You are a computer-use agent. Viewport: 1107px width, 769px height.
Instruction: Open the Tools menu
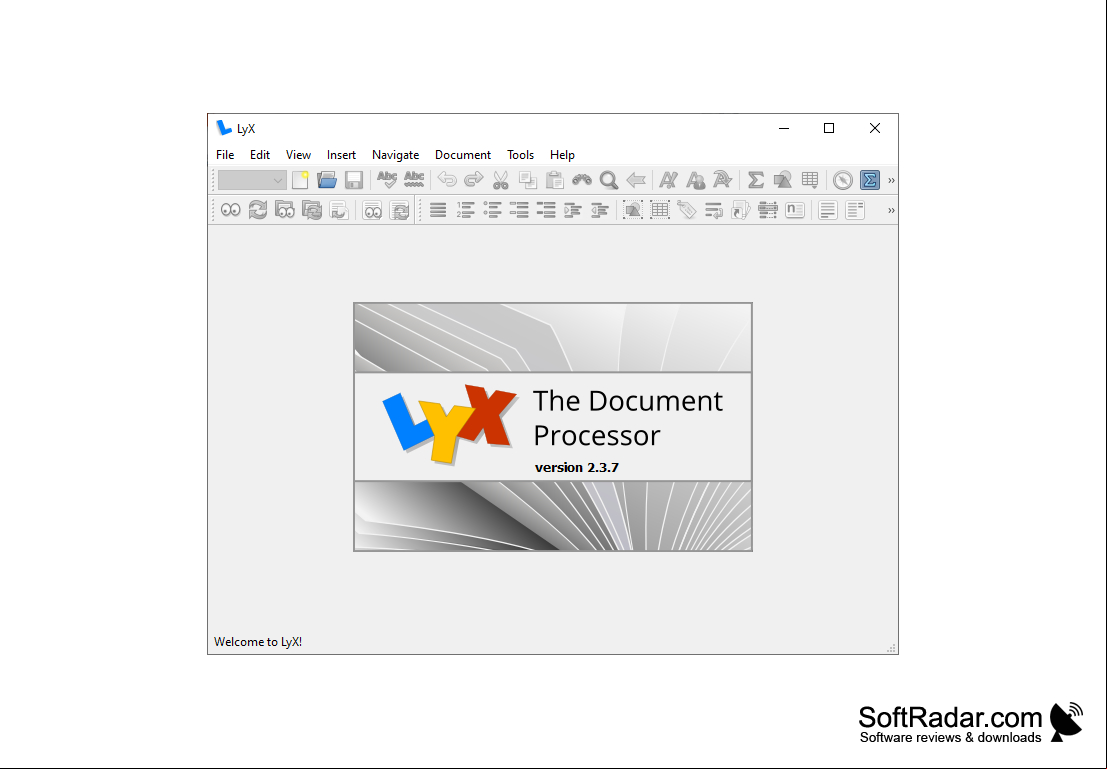coord(520,155)
